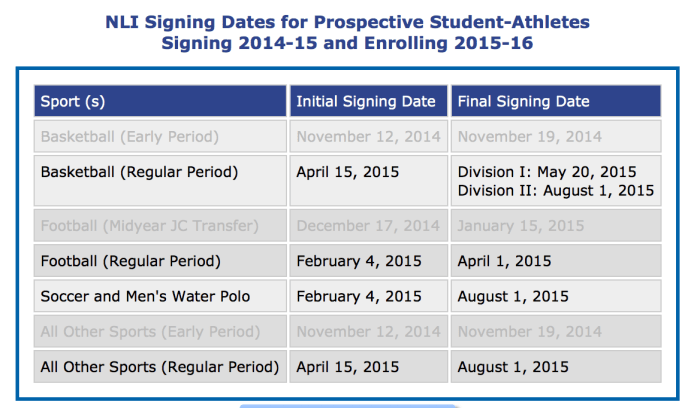
Task: Click the April 15, 2015 basketball signing date
Action: point(347,172)
